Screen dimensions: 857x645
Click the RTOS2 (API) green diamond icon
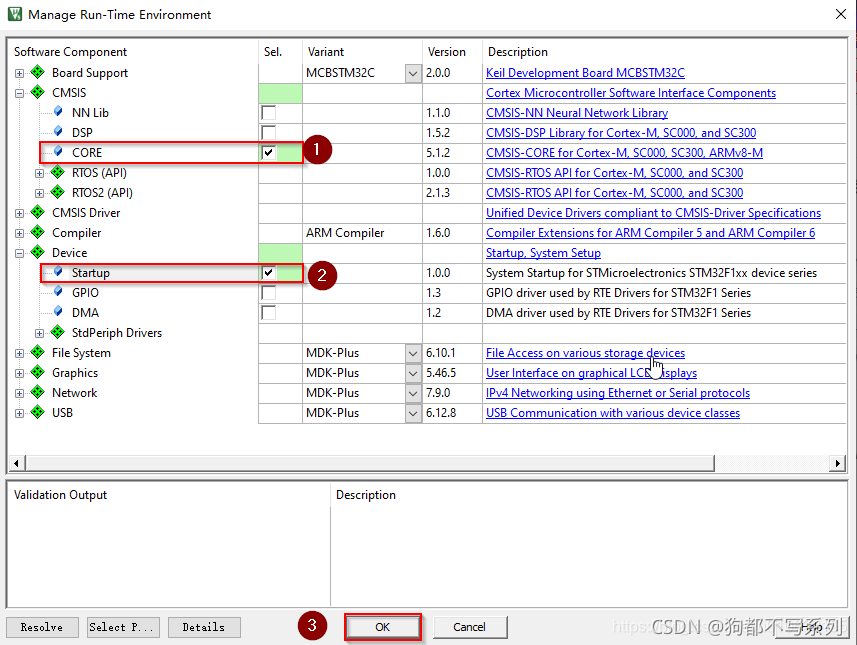point(57,192)
